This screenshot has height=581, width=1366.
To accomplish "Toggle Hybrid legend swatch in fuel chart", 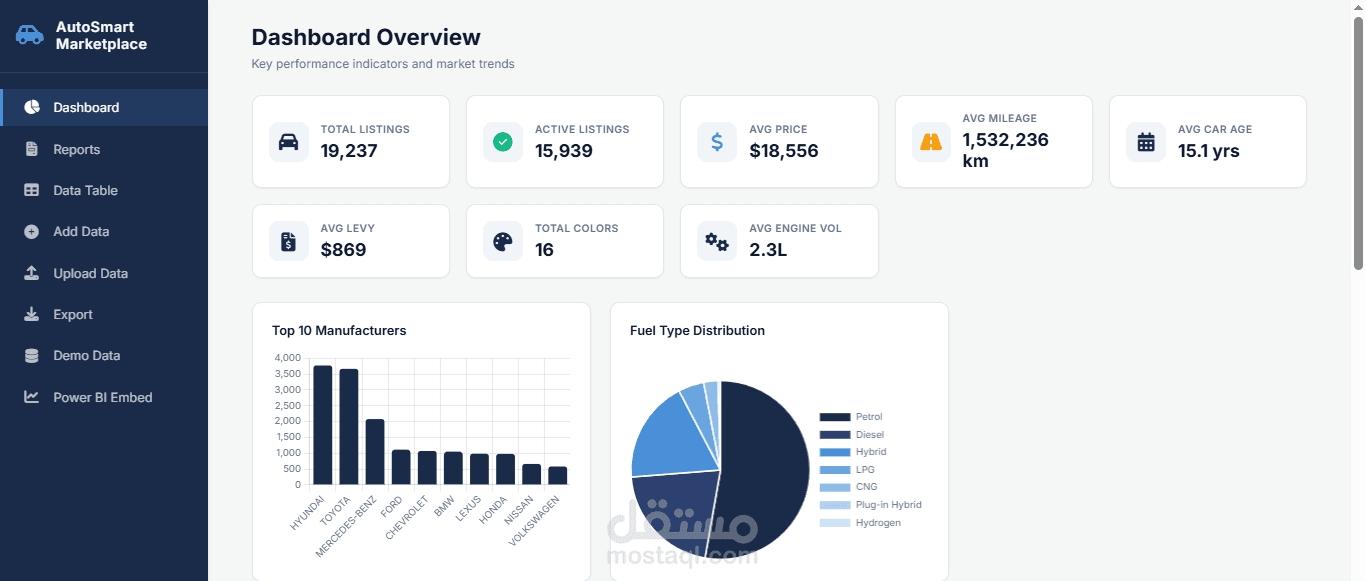I will [834, 452].
